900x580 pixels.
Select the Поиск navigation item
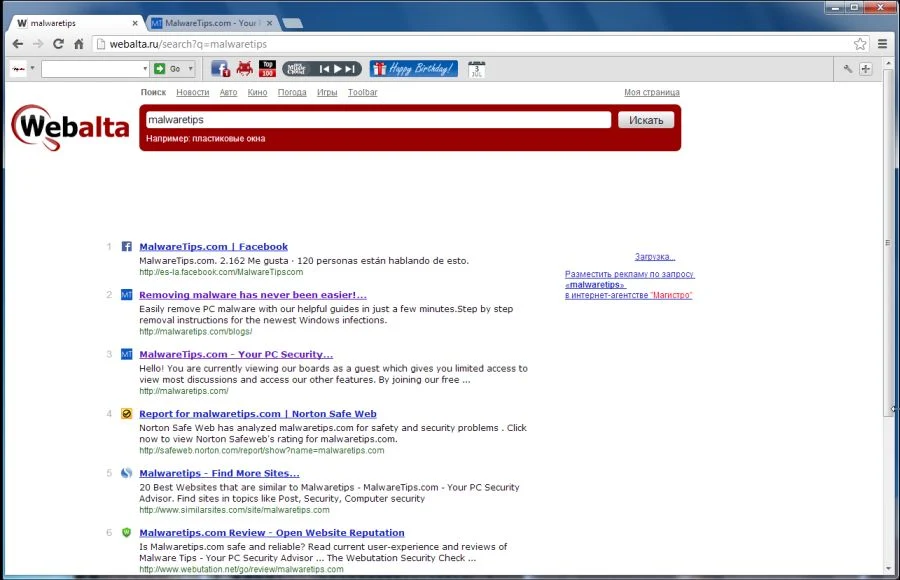153,92
